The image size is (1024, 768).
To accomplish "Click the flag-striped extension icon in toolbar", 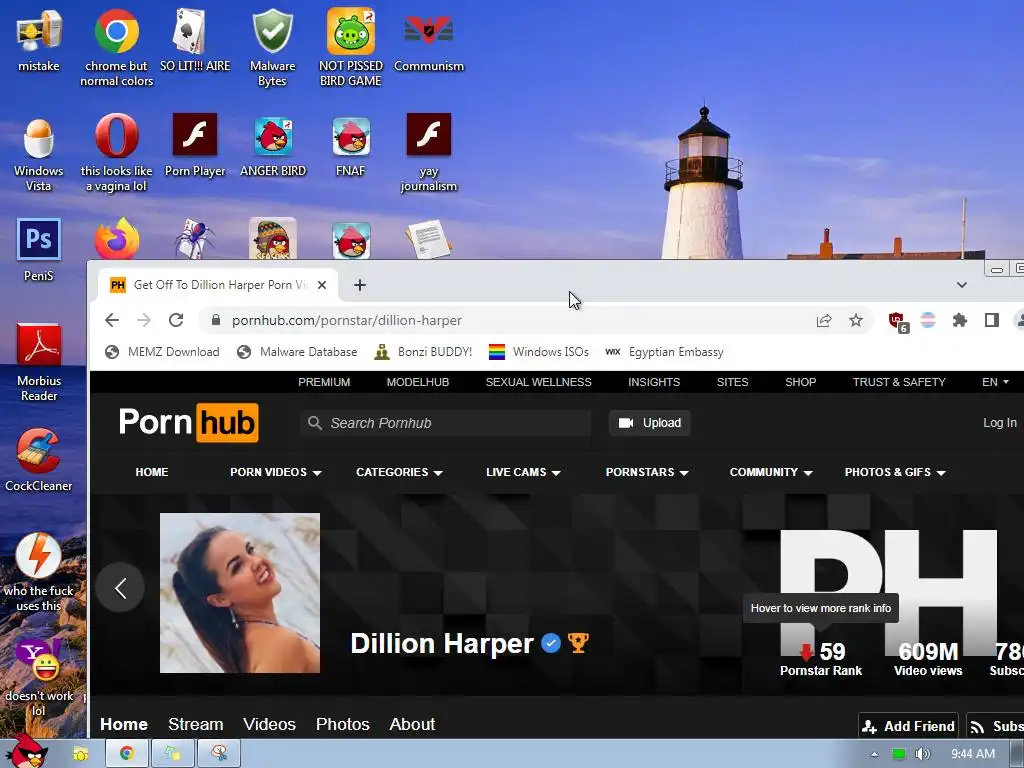I will 928,320.
